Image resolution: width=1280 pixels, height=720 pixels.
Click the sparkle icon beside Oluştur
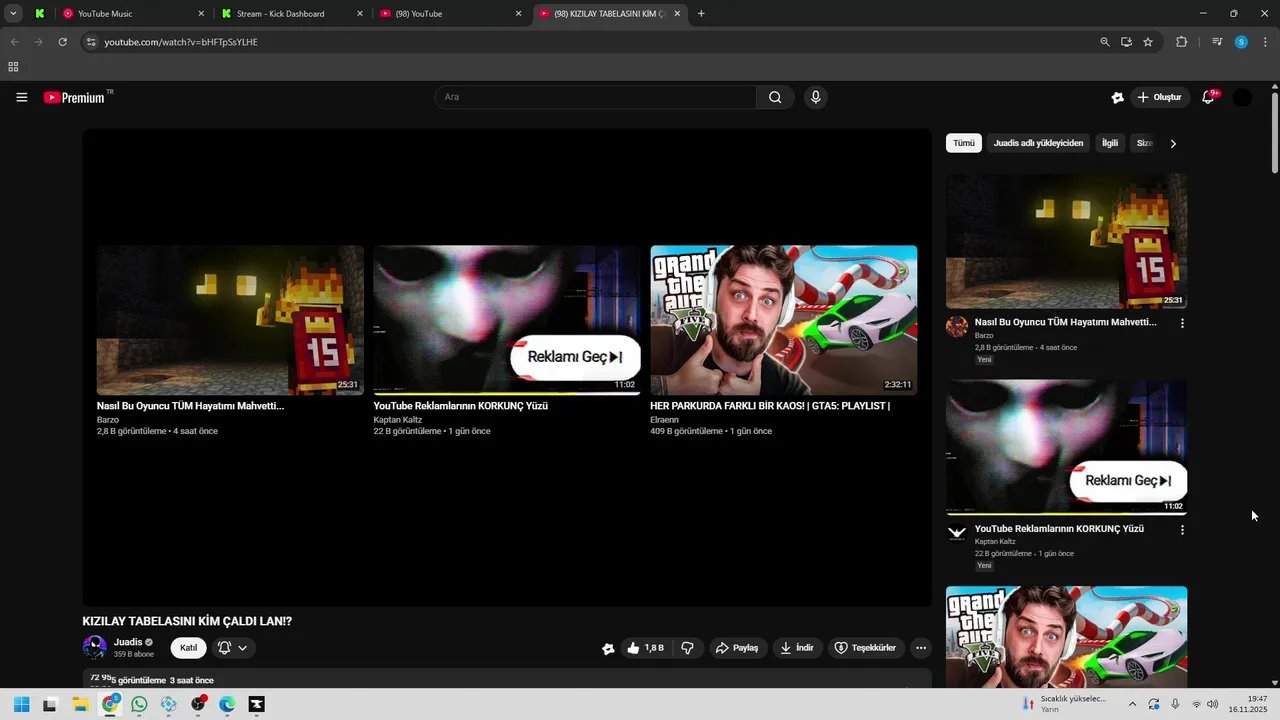pyautogui.click(x=1117, y=97)
